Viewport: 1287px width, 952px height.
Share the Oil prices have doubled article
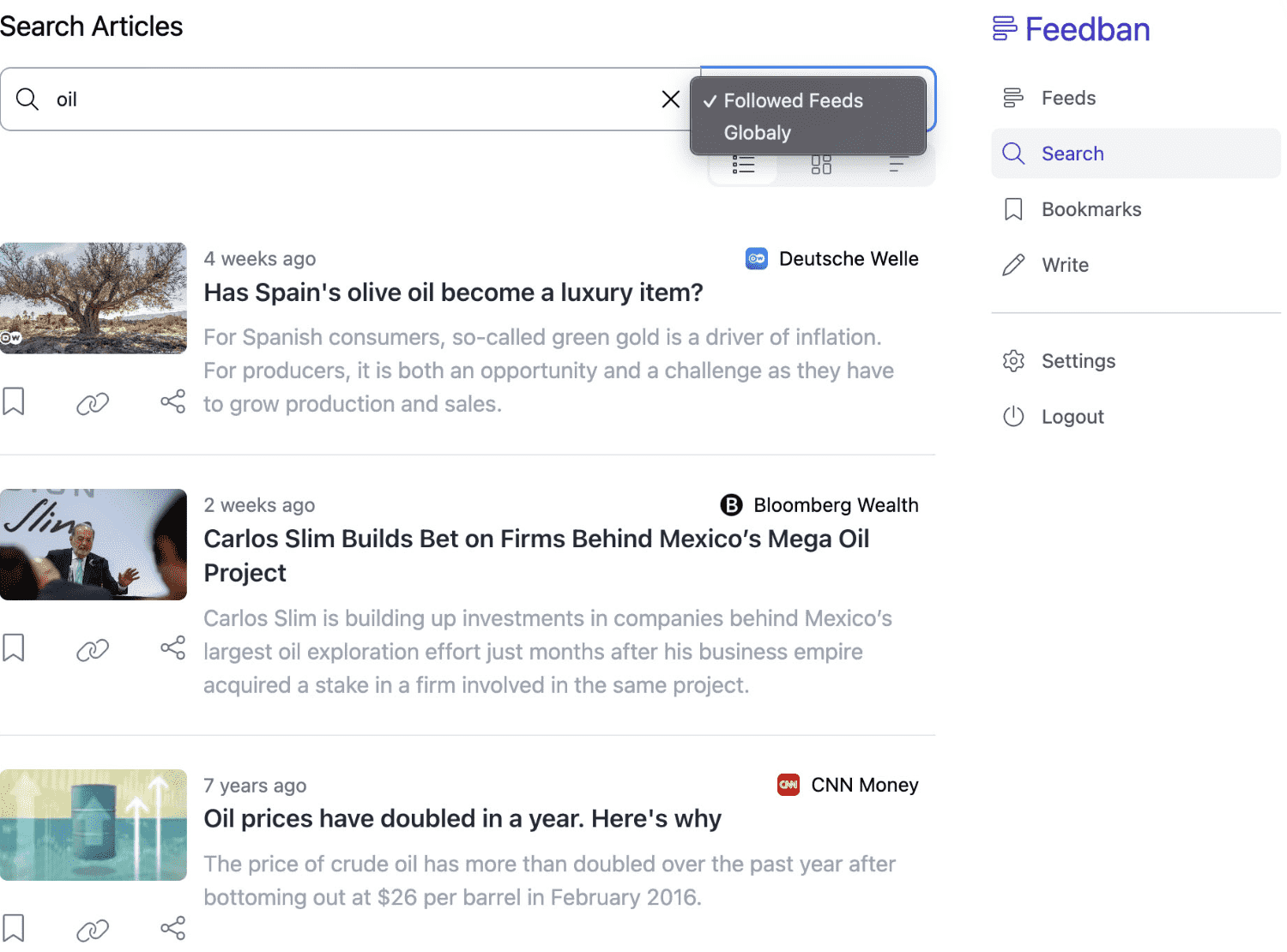pos(172,928)
